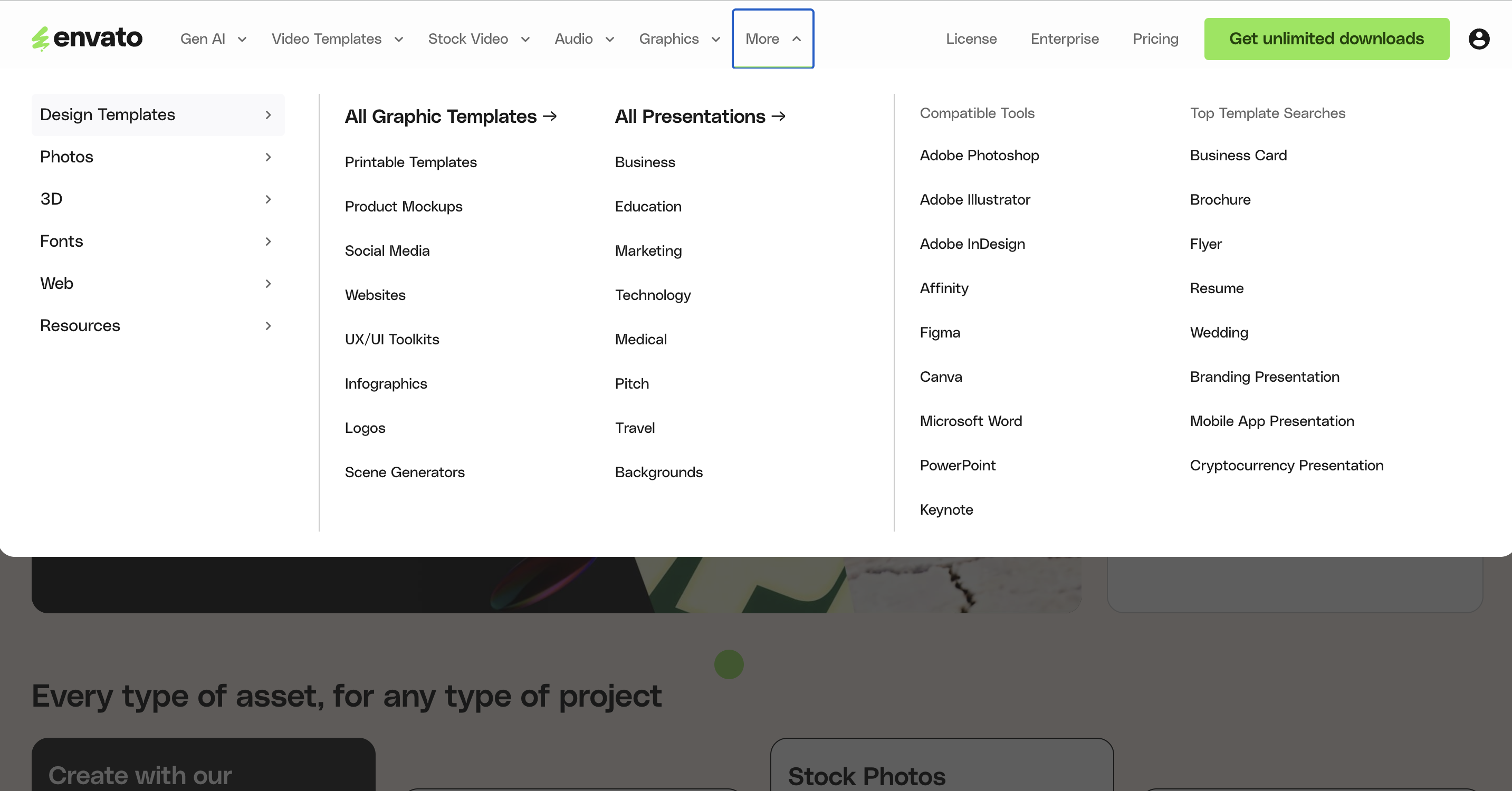The image size is (1512, 791).
Task: Choose Adobe InDesign compatible tool
Action: pyautogui.click(x=972, y=244)
